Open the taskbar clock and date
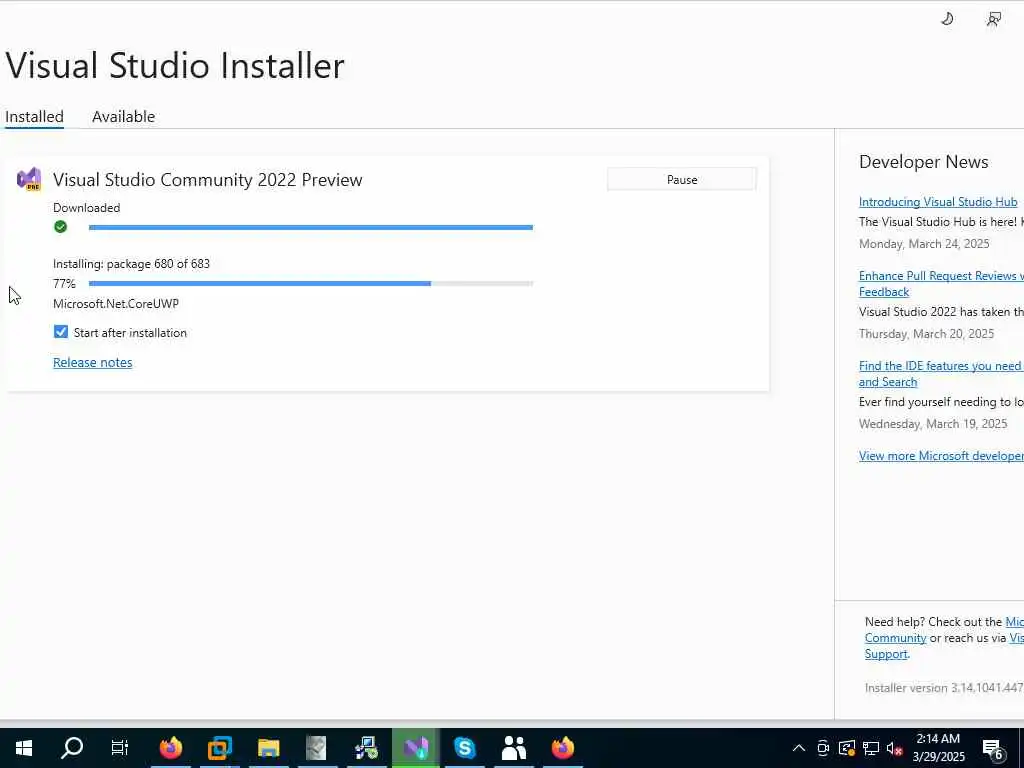Viewport: 1024px width, 768px height. pos(938,748)
